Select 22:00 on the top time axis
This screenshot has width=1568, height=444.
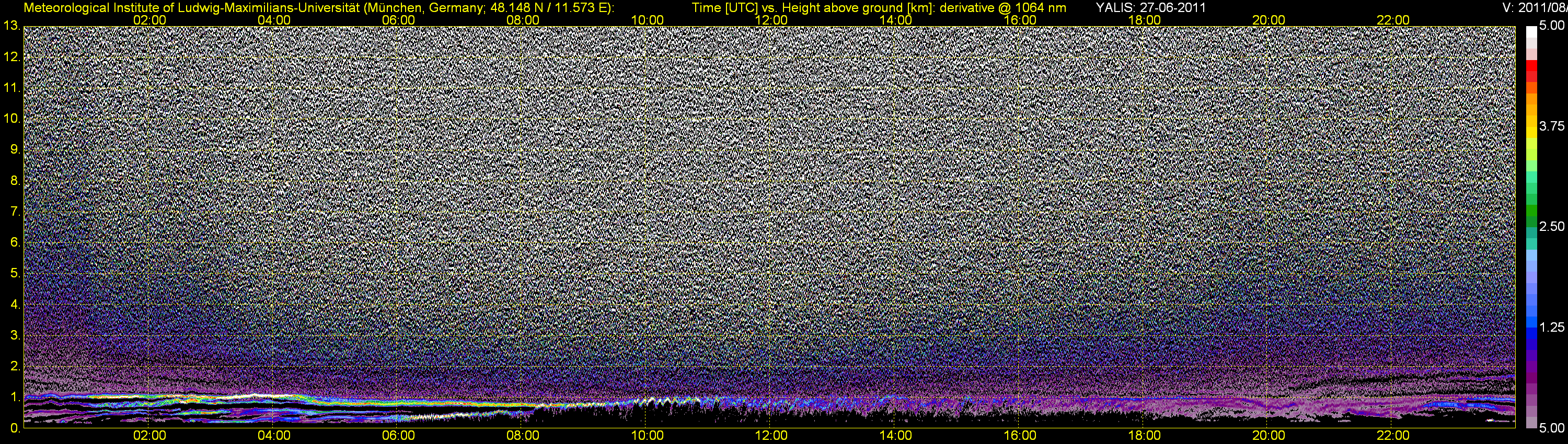1393,20
